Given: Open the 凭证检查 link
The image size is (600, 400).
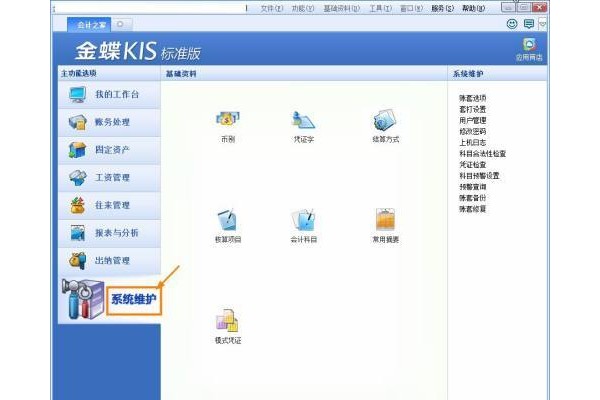Looking at the screenshot, I should coord(473,165).
